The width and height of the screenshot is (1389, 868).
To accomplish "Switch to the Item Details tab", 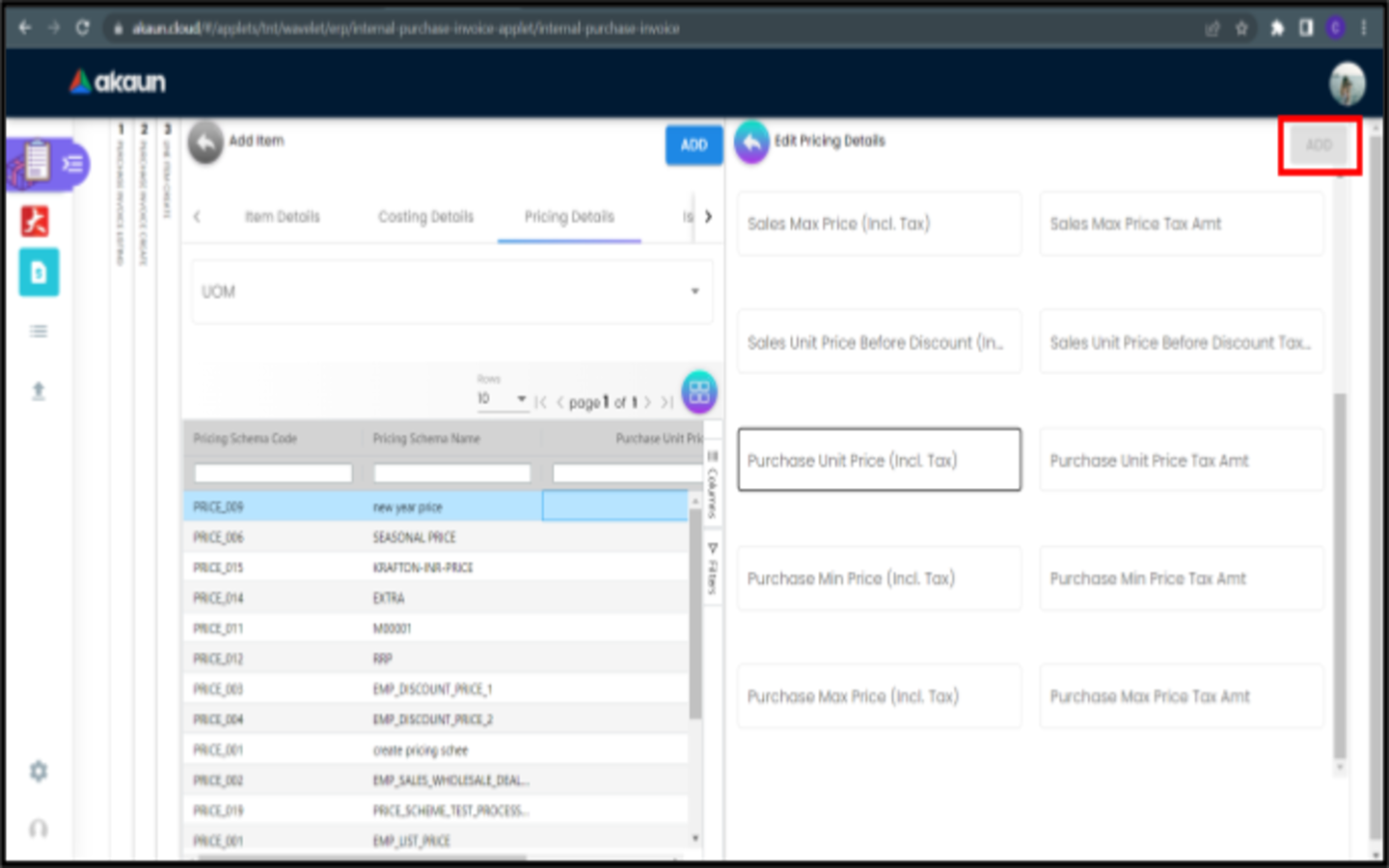I will [x=282, y=217].
